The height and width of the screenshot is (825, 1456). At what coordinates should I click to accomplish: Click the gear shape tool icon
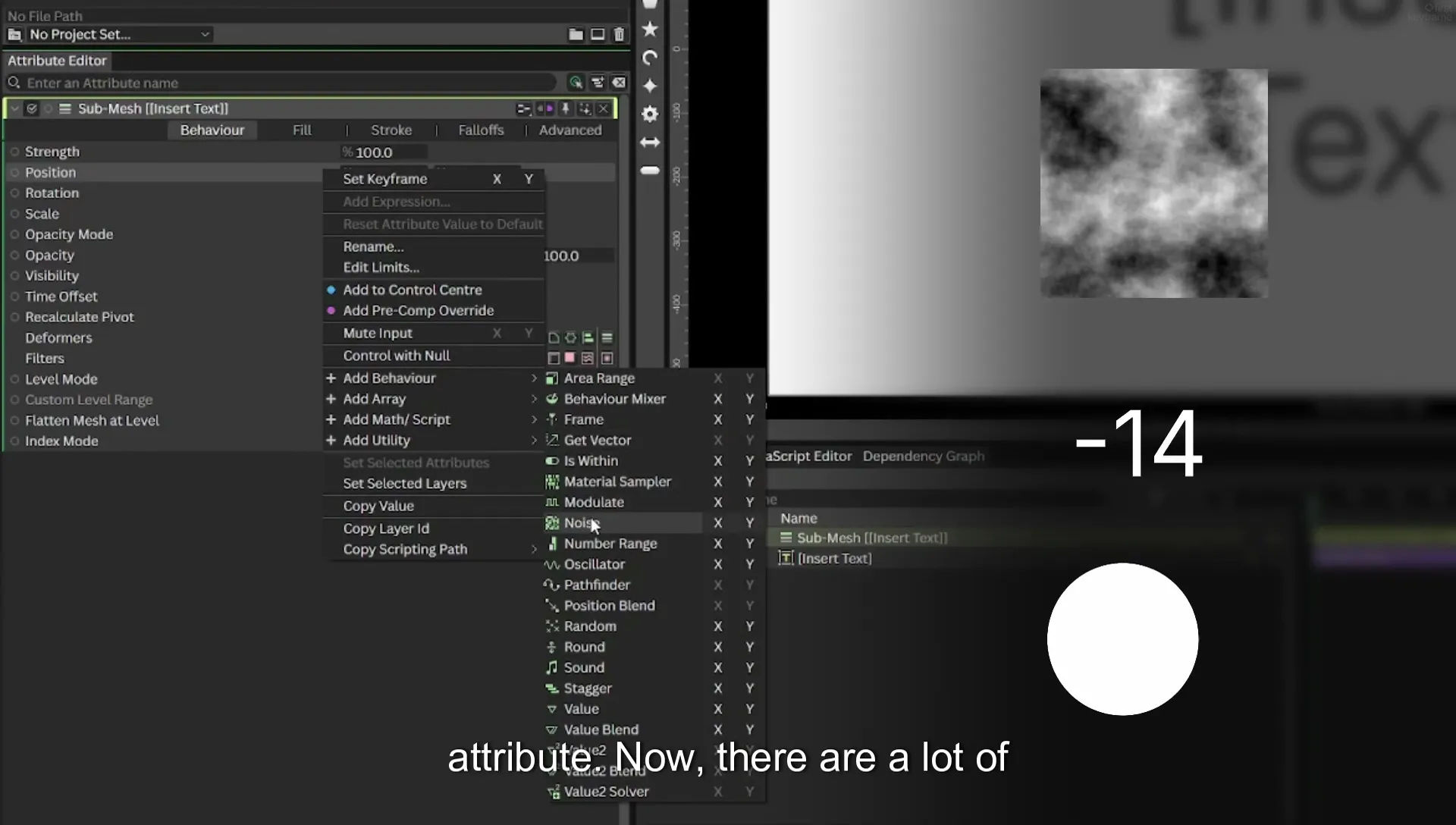pos(650,114)
